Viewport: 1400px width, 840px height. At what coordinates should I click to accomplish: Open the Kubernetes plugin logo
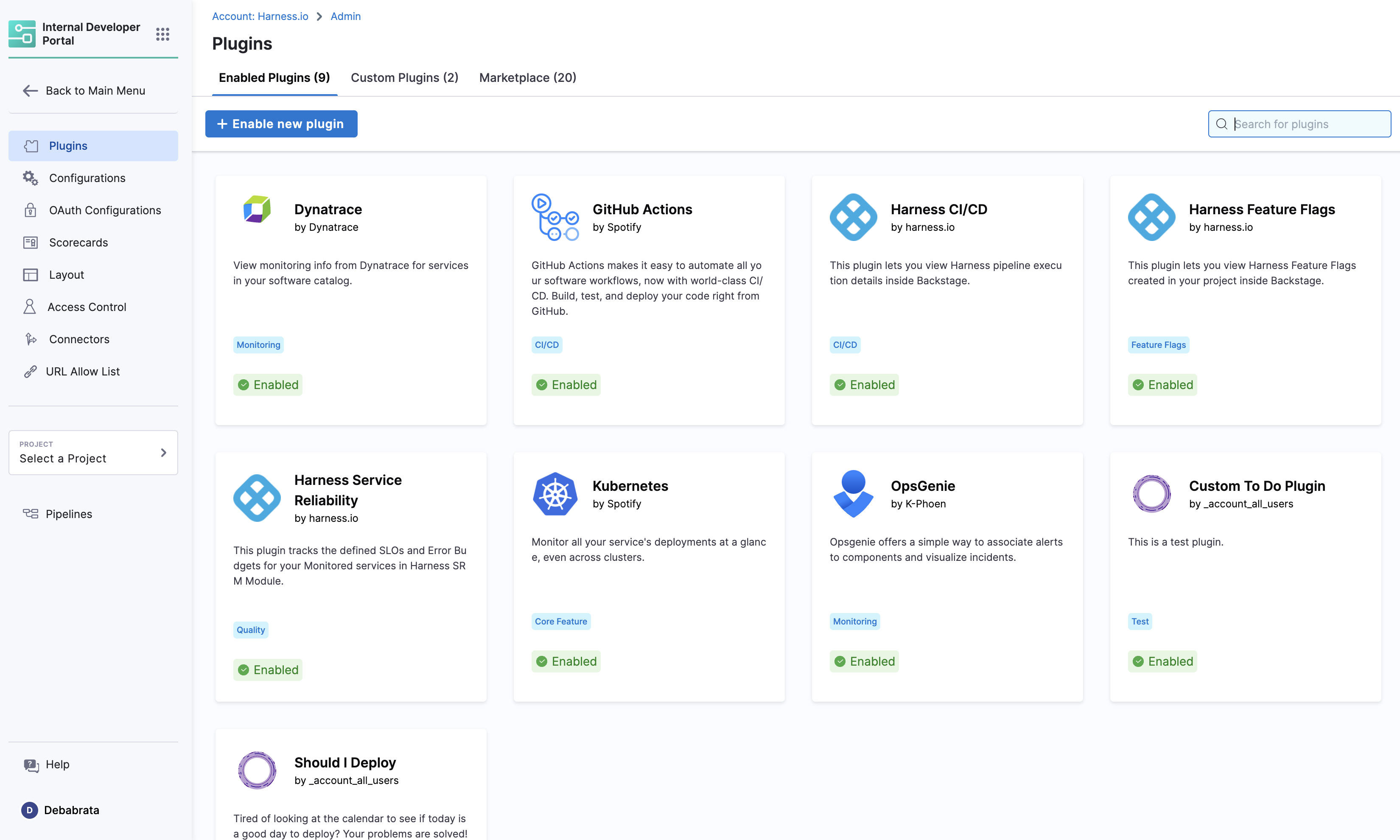point(554,494)
